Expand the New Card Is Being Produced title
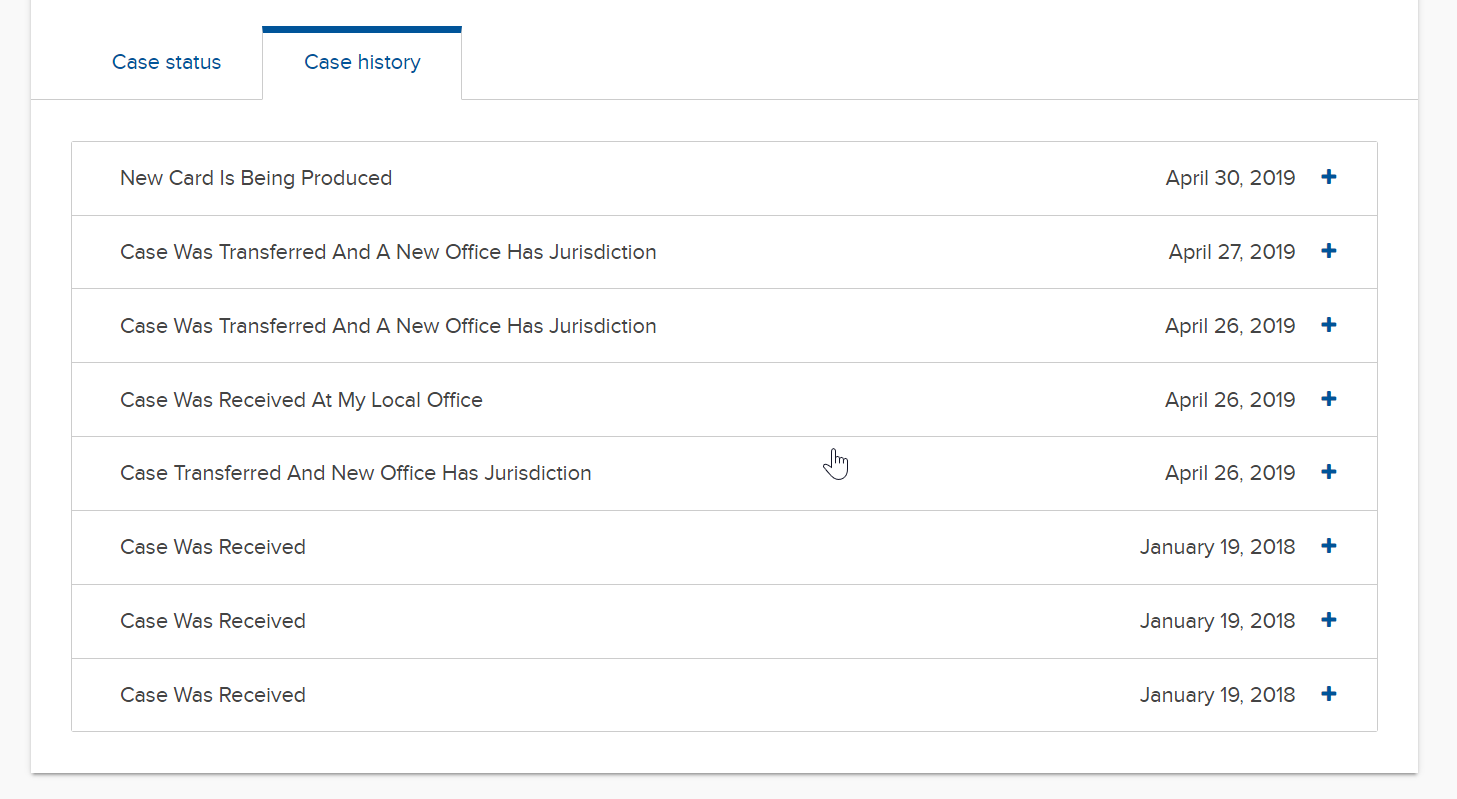1457x799 pixels. (x=256, y=178)
